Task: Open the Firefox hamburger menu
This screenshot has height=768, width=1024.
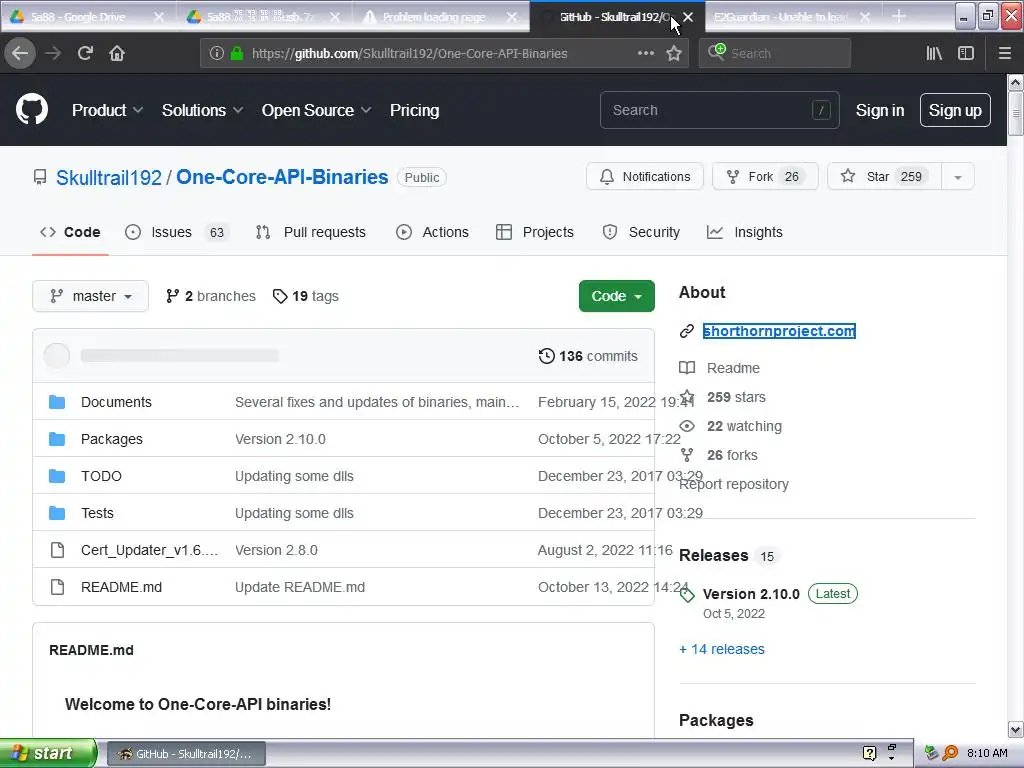Action: coord(1005,53)
